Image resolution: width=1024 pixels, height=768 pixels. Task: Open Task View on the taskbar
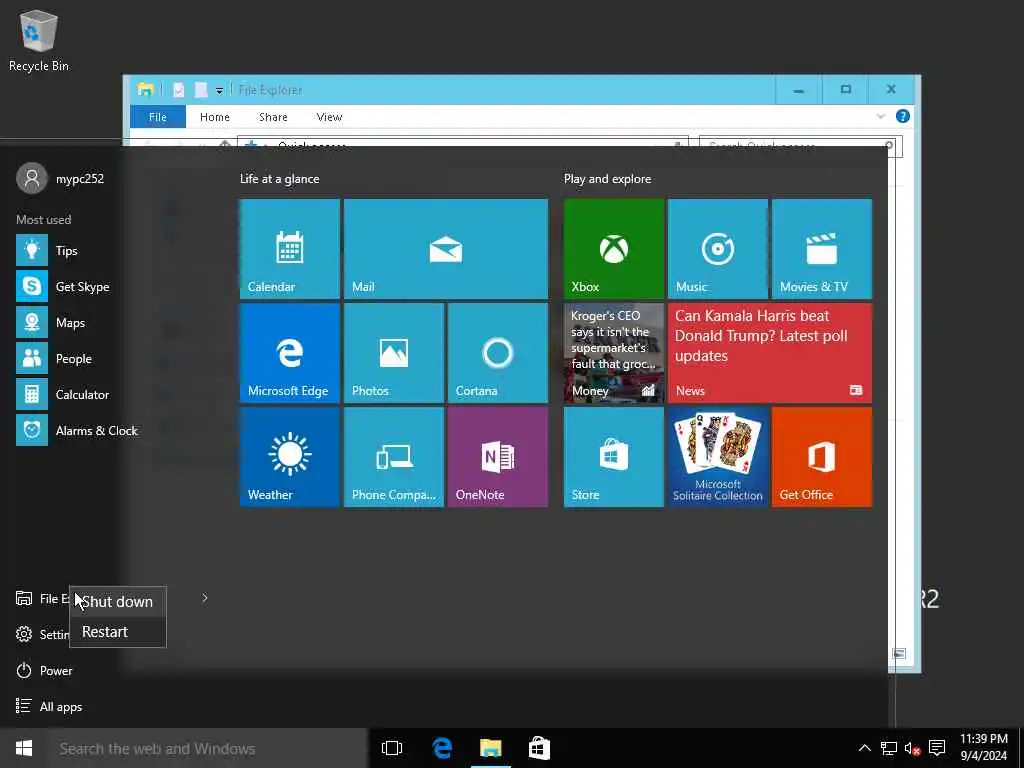click(x=392, y=748)
